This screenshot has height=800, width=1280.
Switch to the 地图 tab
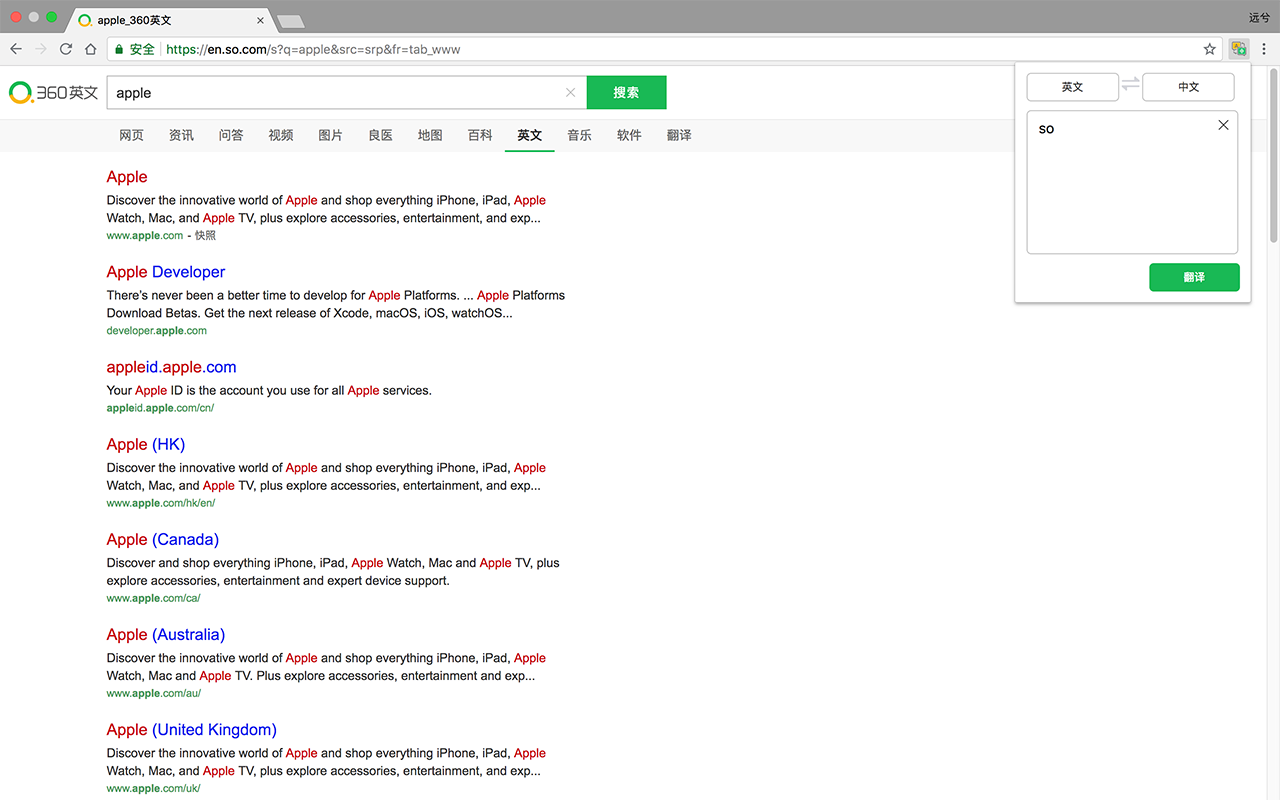tap(430, 135)
